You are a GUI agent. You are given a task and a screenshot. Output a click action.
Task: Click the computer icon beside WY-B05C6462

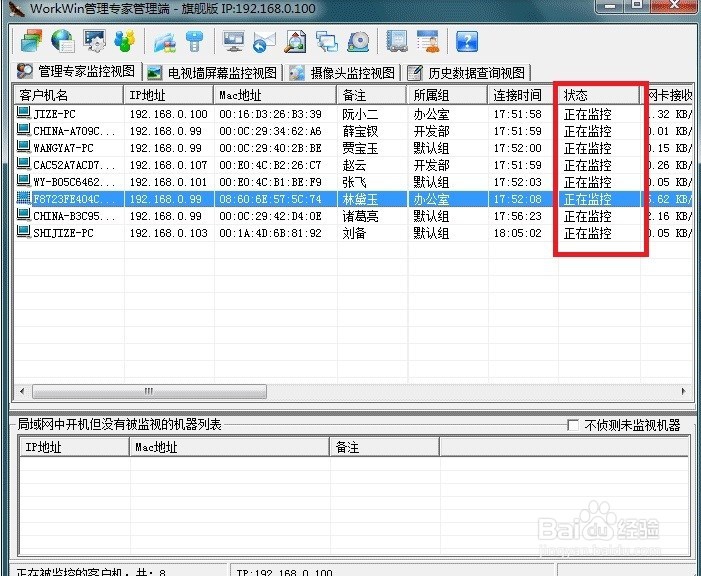coord(24,181)
